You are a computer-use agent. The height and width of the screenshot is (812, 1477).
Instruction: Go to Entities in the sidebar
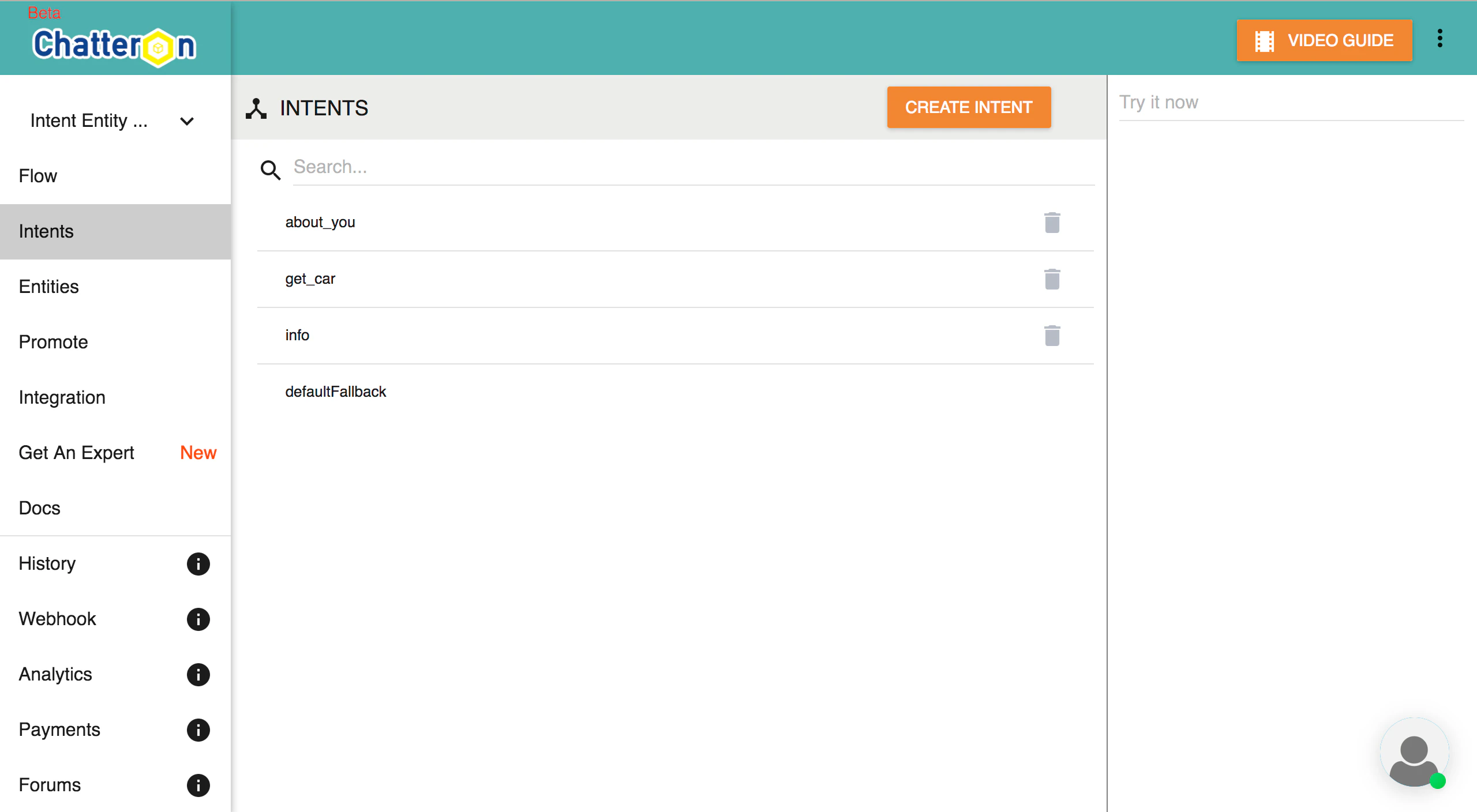click(49, 287)
